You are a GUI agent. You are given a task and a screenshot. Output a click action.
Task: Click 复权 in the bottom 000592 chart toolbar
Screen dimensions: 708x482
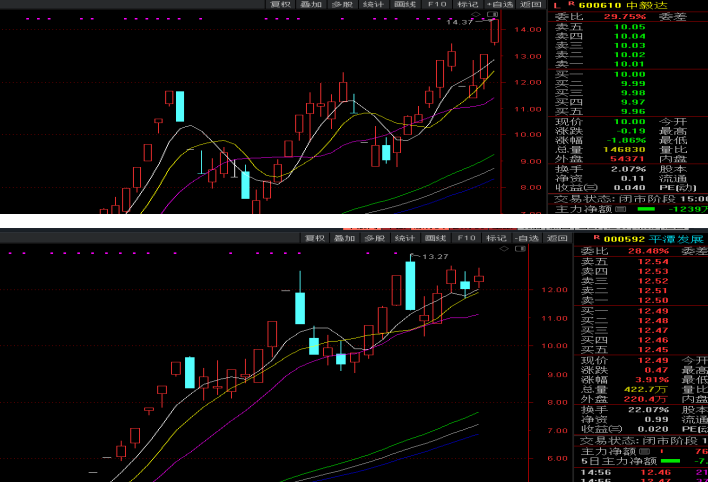315,238
